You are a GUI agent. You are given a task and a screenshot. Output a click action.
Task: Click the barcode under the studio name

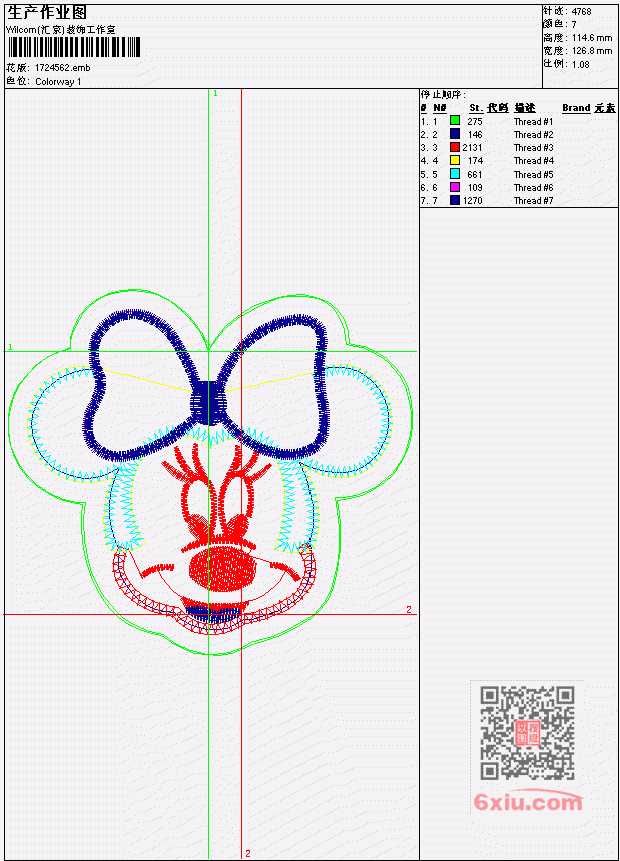point(74,47)
